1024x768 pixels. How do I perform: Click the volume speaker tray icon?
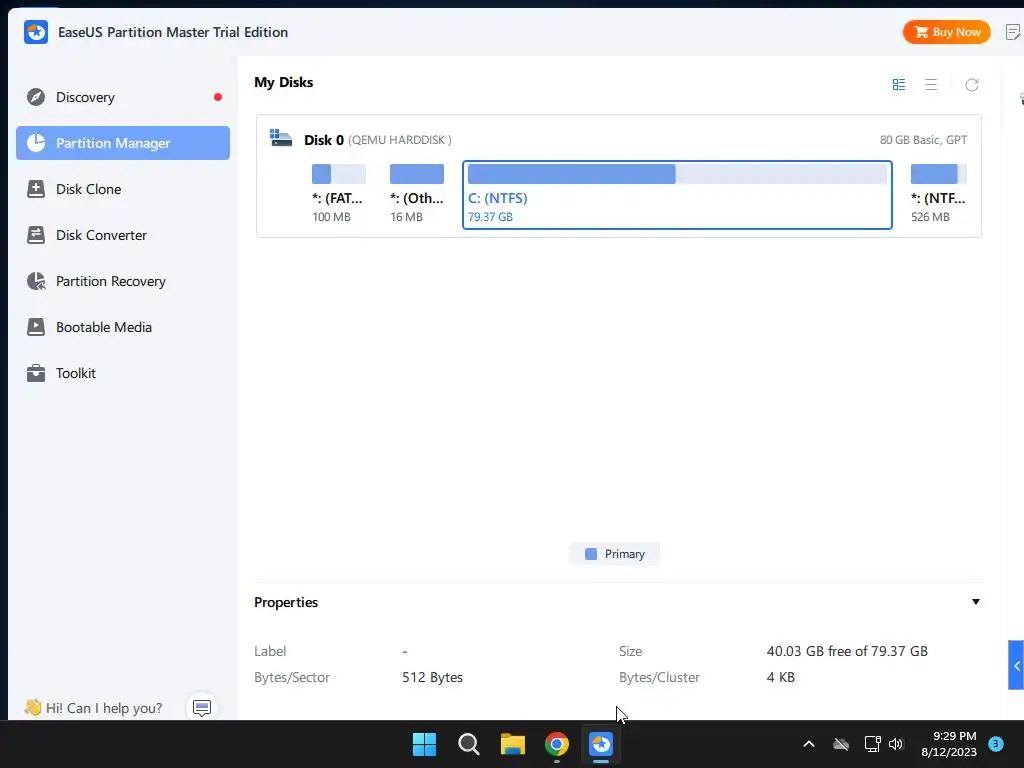tap(896, 744)
